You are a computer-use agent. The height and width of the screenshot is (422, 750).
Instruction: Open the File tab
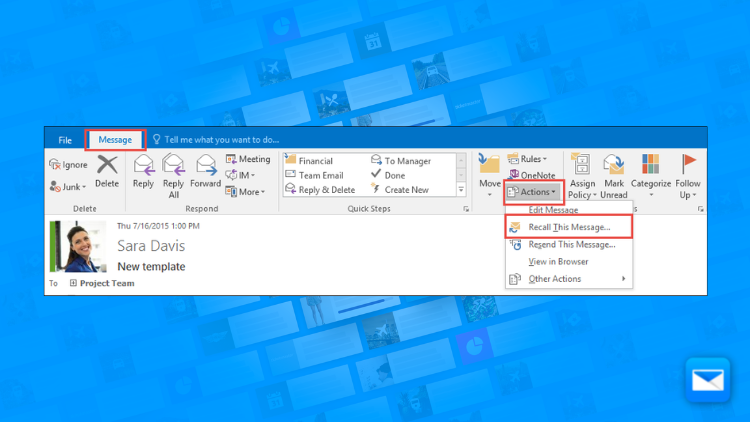click(65, 140)
